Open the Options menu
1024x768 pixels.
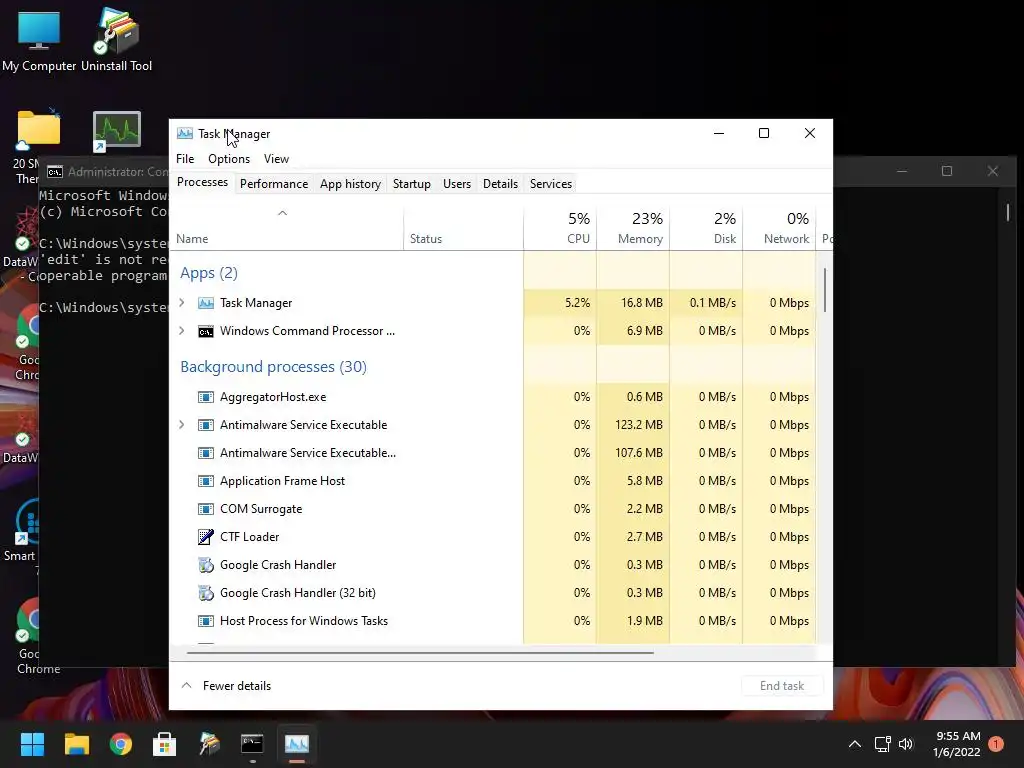pyautogui.click(x=229, y=159)
